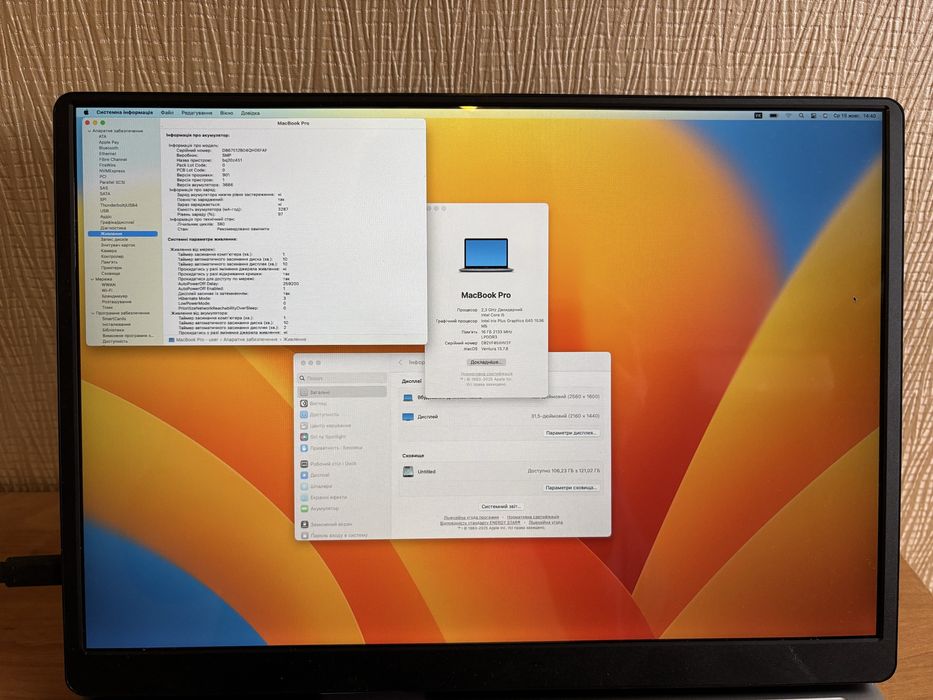Open the Нормативна сертифікація link in Settings
The height and width of the screenshot is (700, 933).
[x=533, y=517]
